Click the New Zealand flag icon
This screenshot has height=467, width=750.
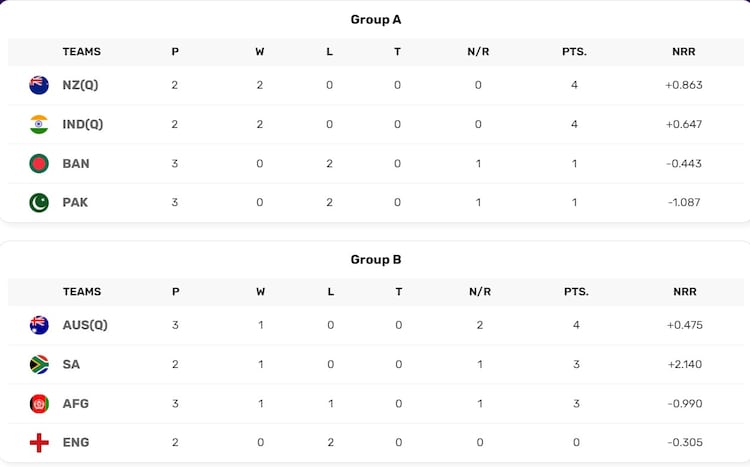39,85
